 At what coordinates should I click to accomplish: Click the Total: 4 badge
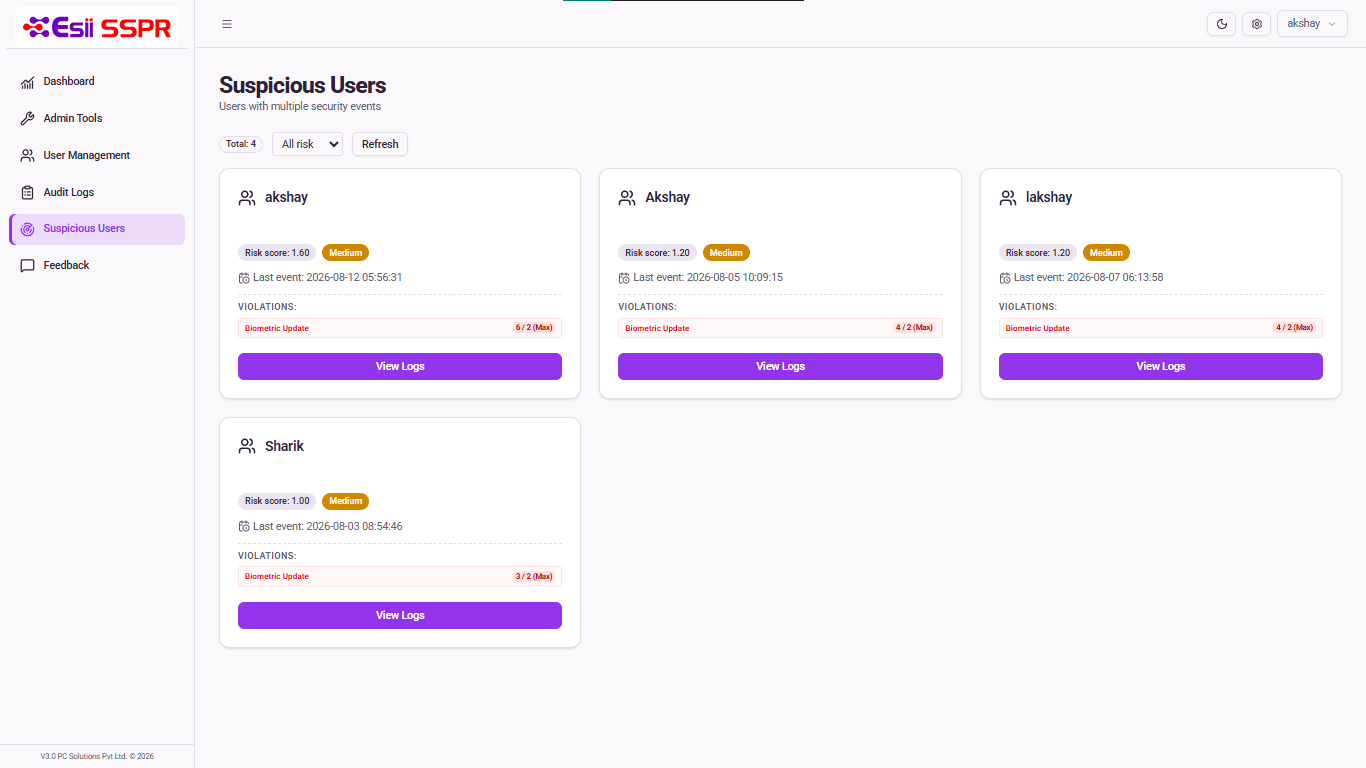point(241,144)
